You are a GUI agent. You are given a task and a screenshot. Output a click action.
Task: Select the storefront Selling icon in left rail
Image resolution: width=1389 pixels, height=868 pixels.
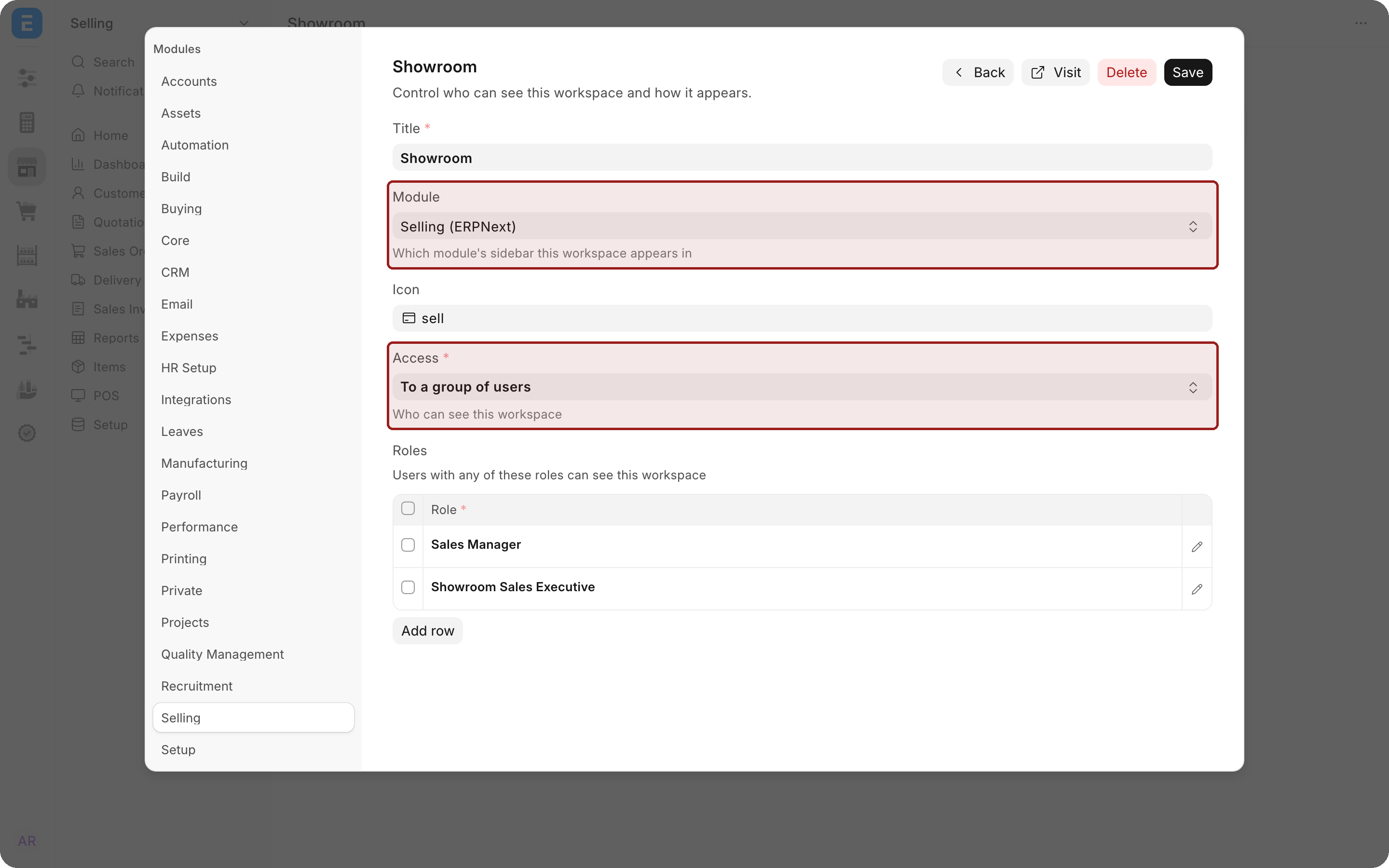click(x=27, y=167)
